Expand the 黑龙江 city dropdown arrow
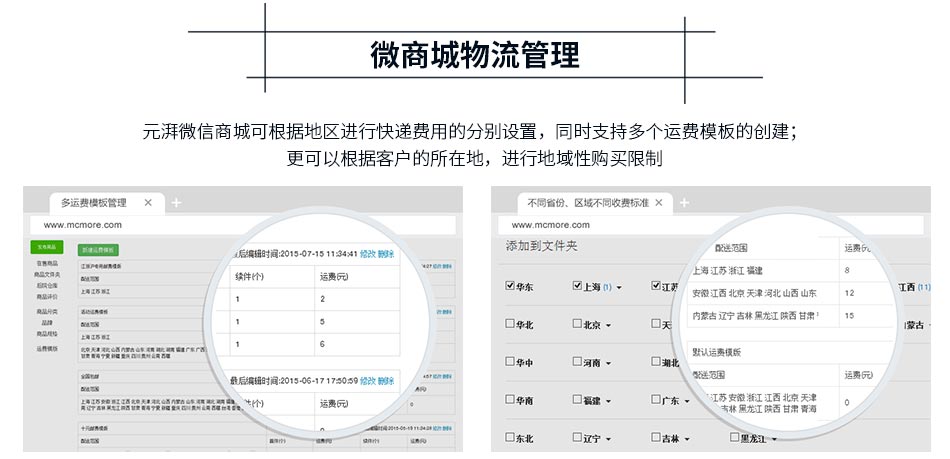The width and height of the screenshot is (950, 459). coord(774,440)
